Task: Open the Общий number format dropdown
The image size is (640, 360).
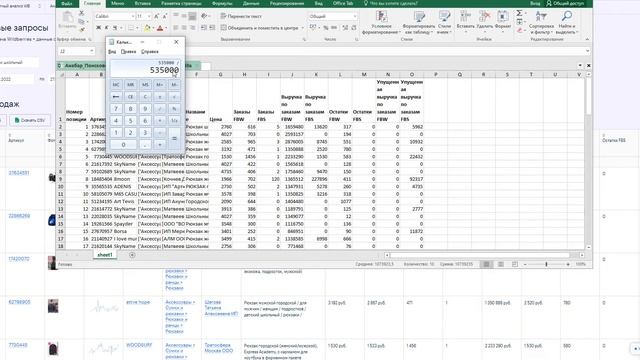Action: pos(354,16)
